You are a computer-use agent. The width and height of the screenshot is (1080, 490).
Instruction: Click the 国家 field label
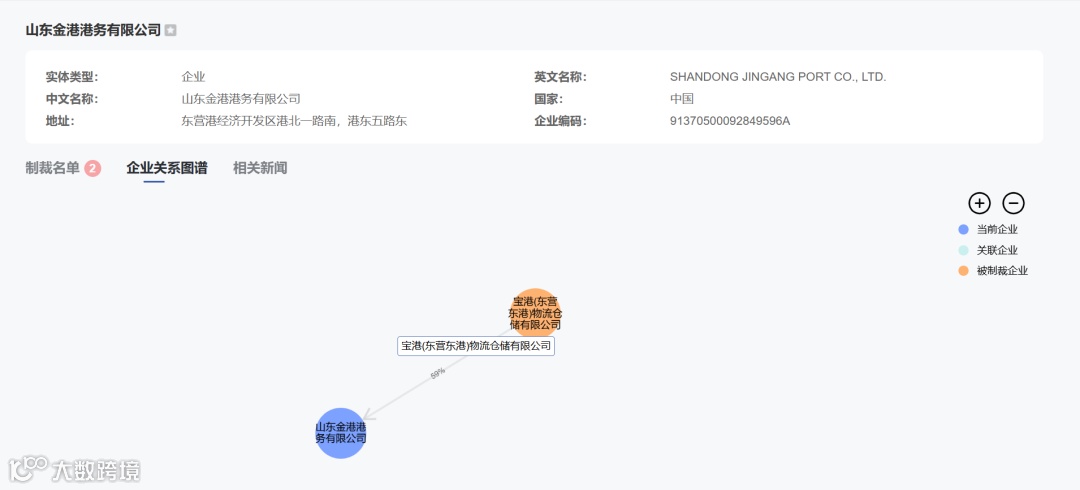(548, 99)
